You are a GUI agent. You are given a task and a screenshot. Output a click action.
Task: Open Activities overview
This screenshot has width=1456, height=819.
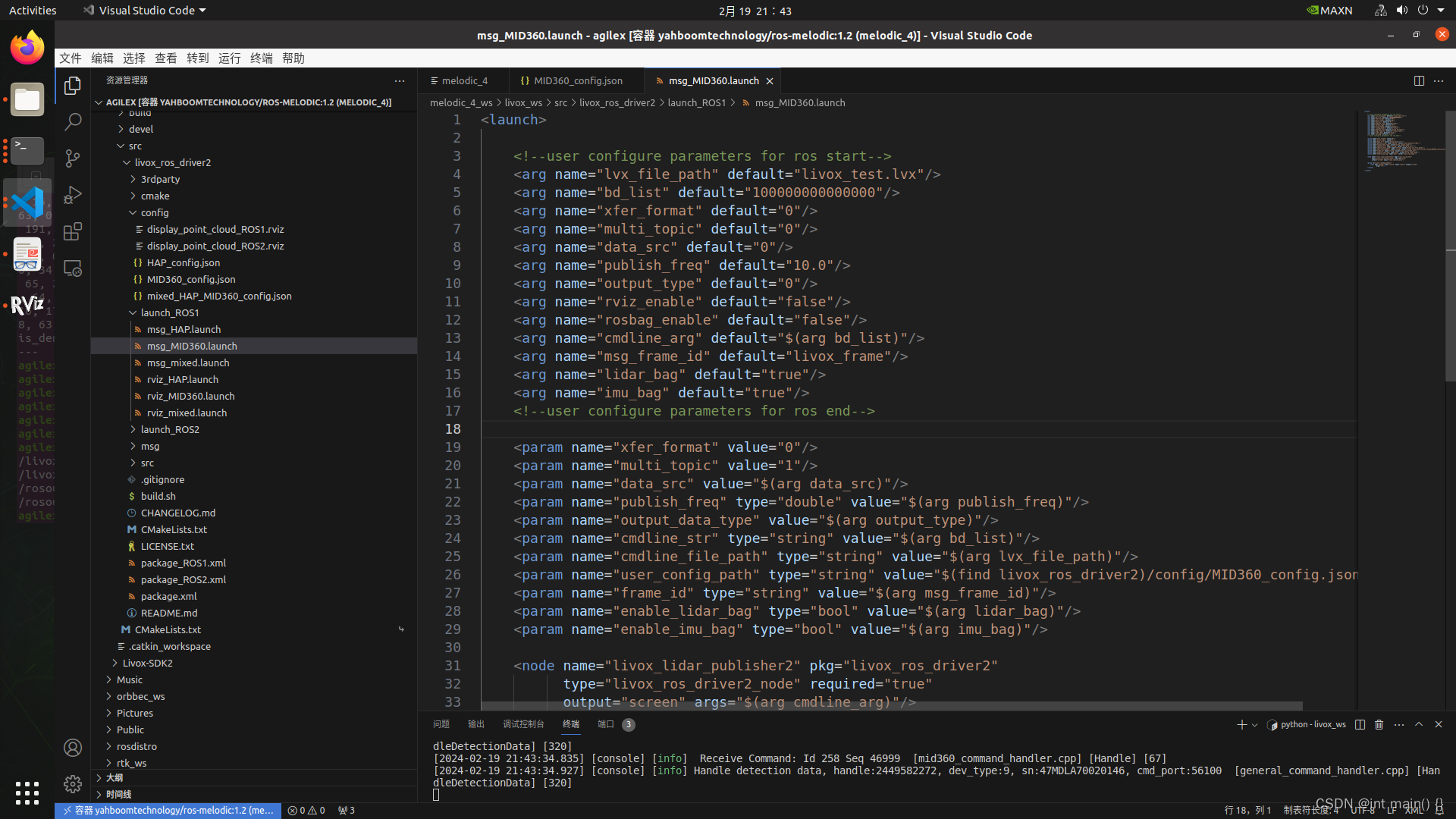pos(33,11)
